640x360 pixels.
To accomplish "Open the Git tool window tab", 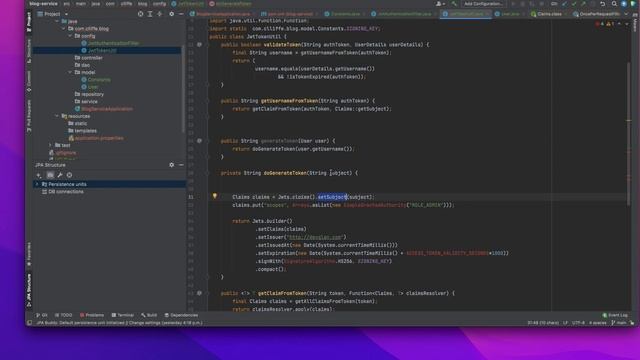I will (42, 315).
